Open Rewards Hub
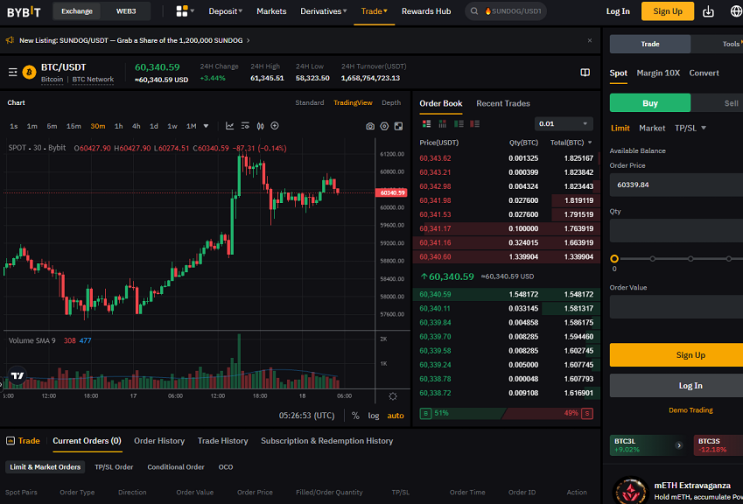Viewport: 743px width, 504px height. pos(426,11)
